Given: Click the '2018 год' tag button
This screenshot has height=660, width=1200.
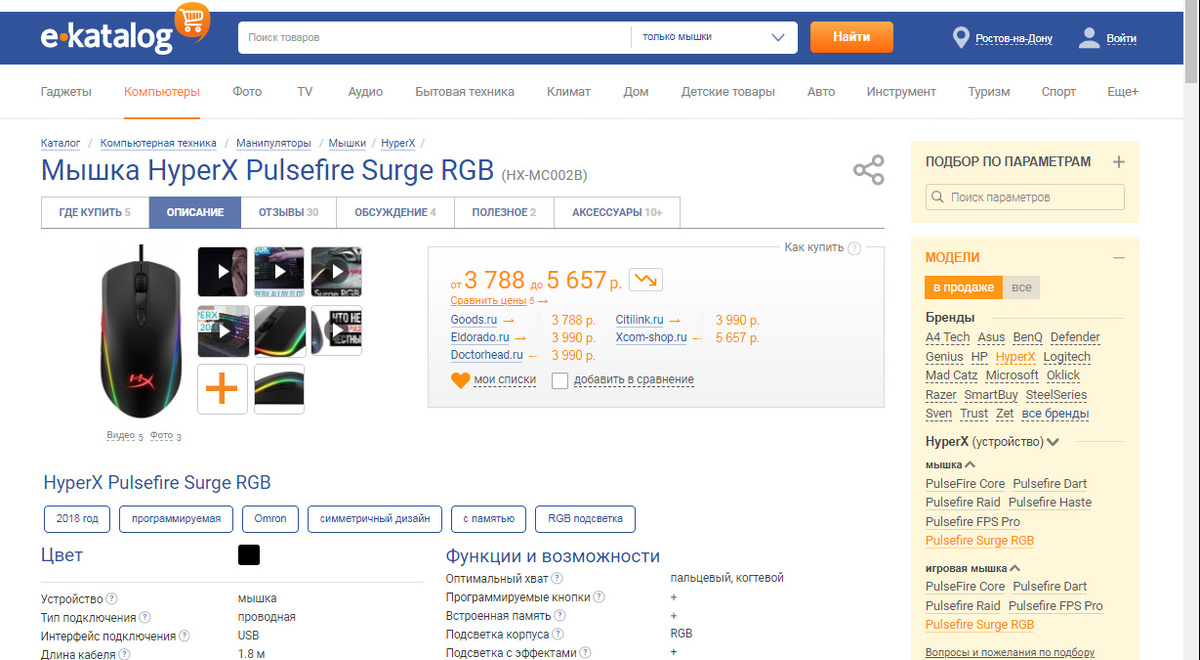Looking at the screenshot, I should coord(77,519).
